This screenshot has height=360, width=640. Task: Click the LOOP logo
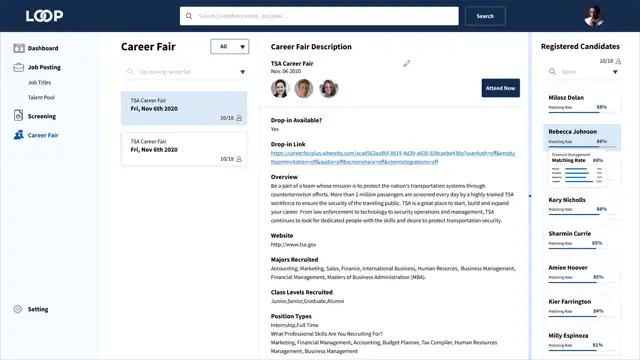point(44,16)
